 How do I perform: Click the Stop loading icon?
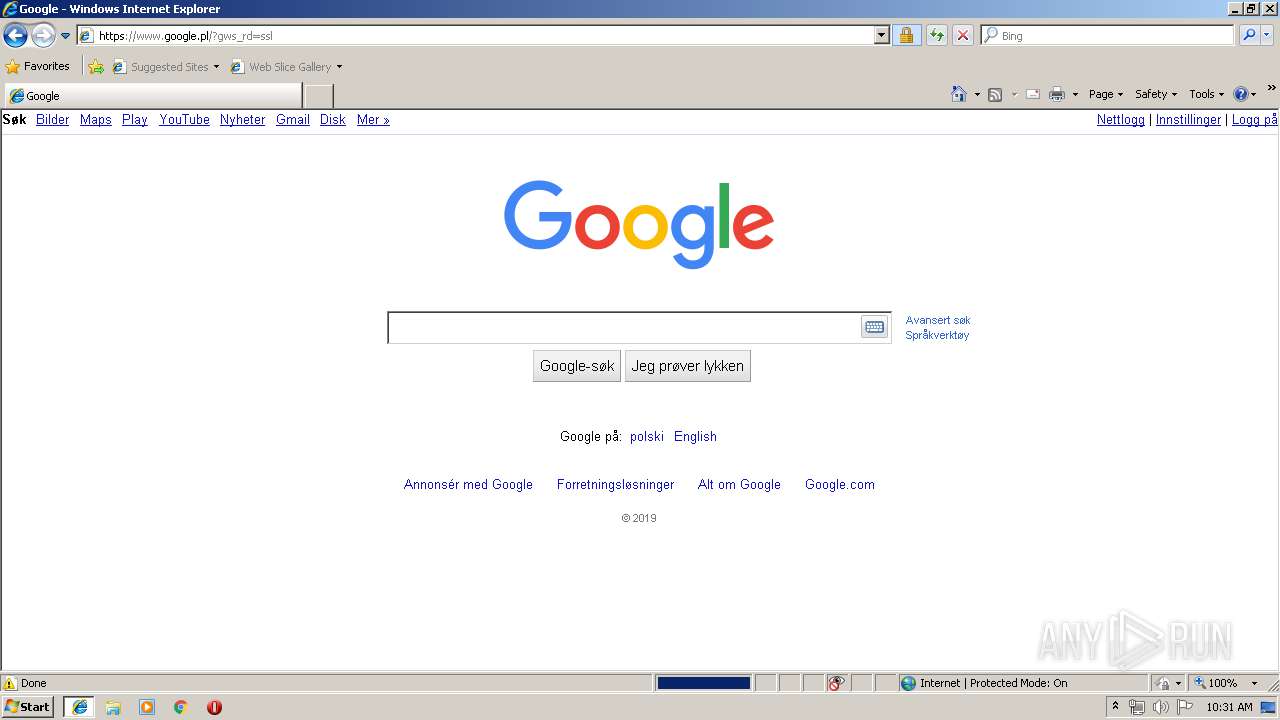tap(963, 36)
